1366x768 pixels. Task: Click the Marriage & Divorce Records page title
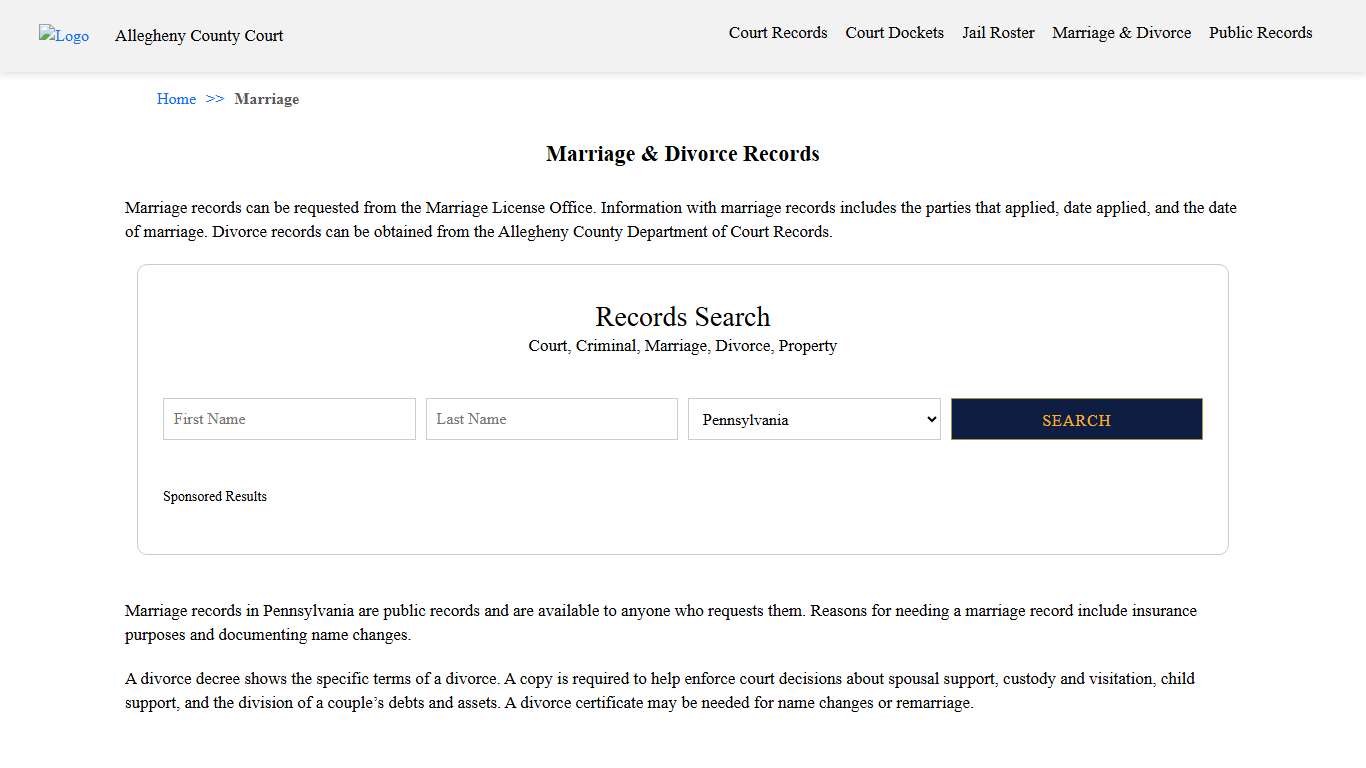click(682, 154)
